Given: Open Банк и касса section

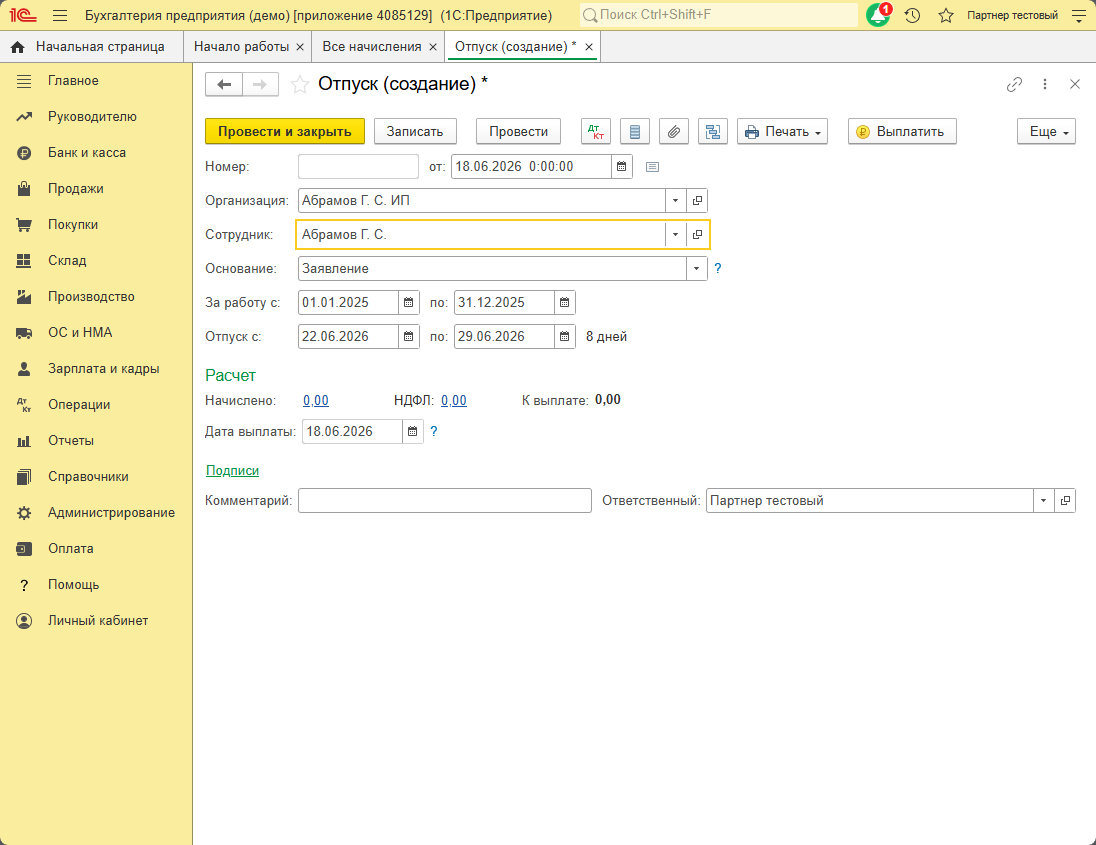Looking at the screenshot, I should click(96, 153).
